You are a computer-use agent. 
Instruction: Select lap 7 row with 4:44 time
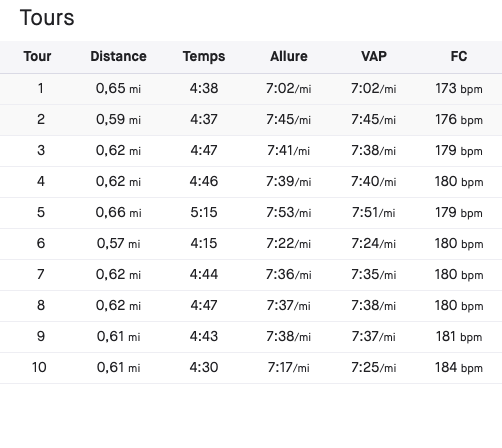[x=251, y=275]
